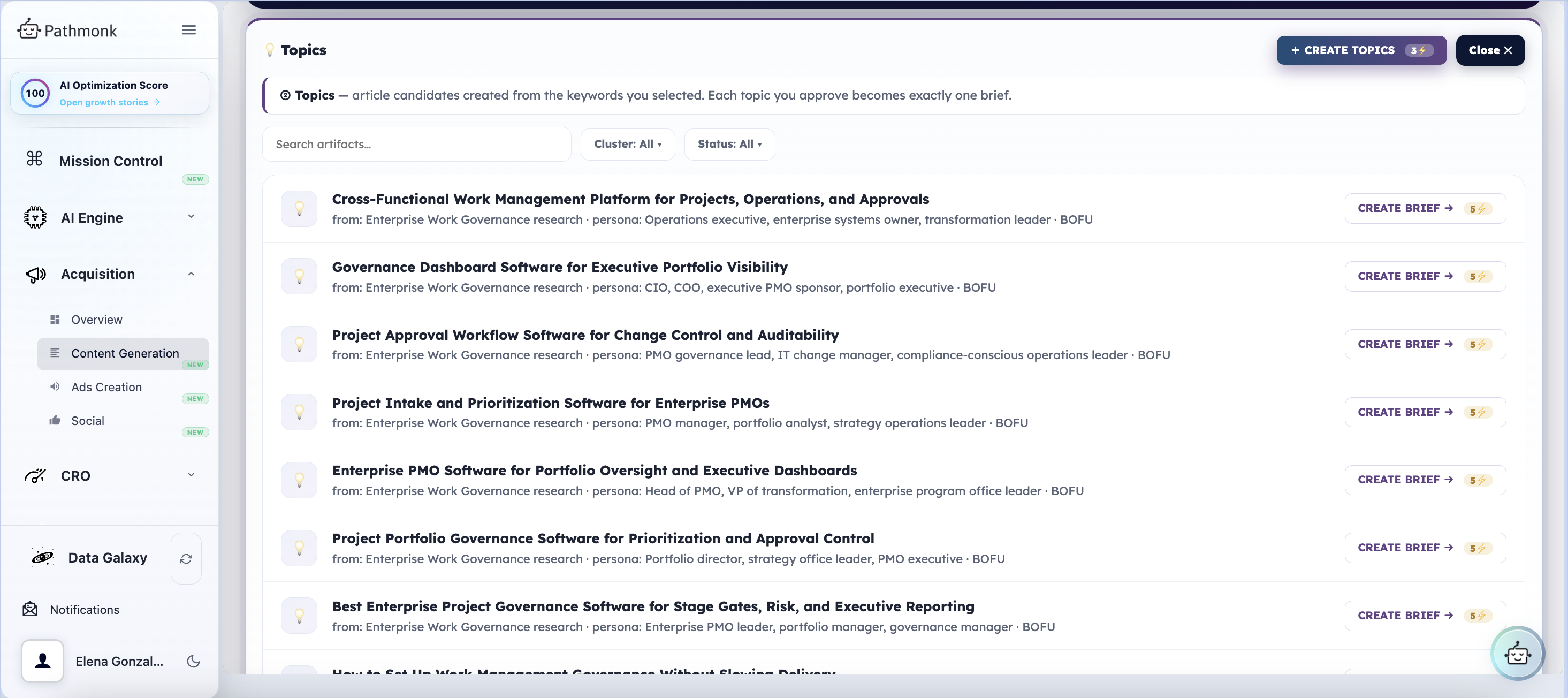Create brief for Cross-Functional Work Management Platform

pos(1425,209)
